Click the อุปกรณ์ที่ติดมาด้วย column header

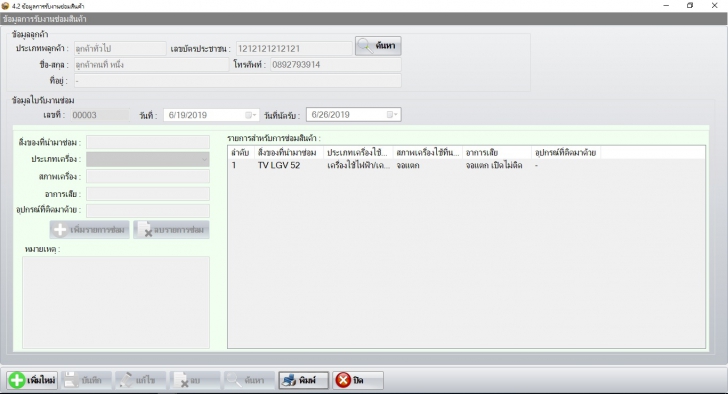coord(566,153)
